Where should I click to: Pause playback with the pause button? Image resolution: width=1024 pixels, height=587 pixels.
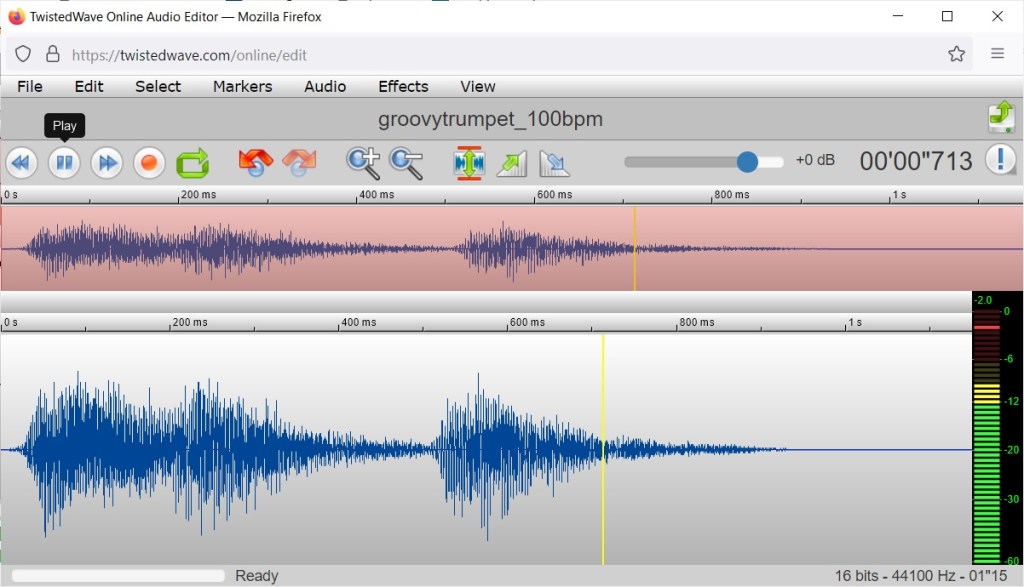(64, 162)
